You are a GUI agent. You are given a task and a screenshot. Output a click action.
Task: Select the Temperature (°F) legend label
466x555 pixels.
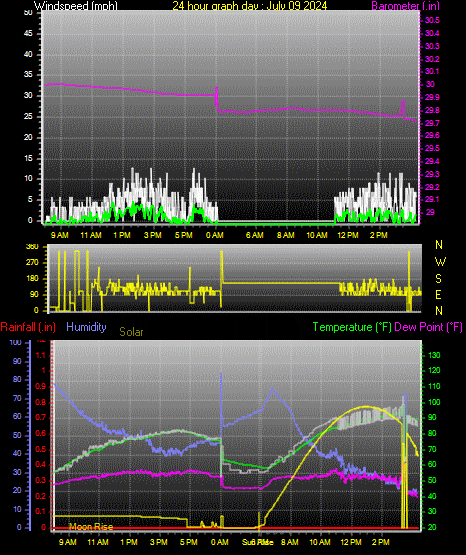tap(352, 327)
